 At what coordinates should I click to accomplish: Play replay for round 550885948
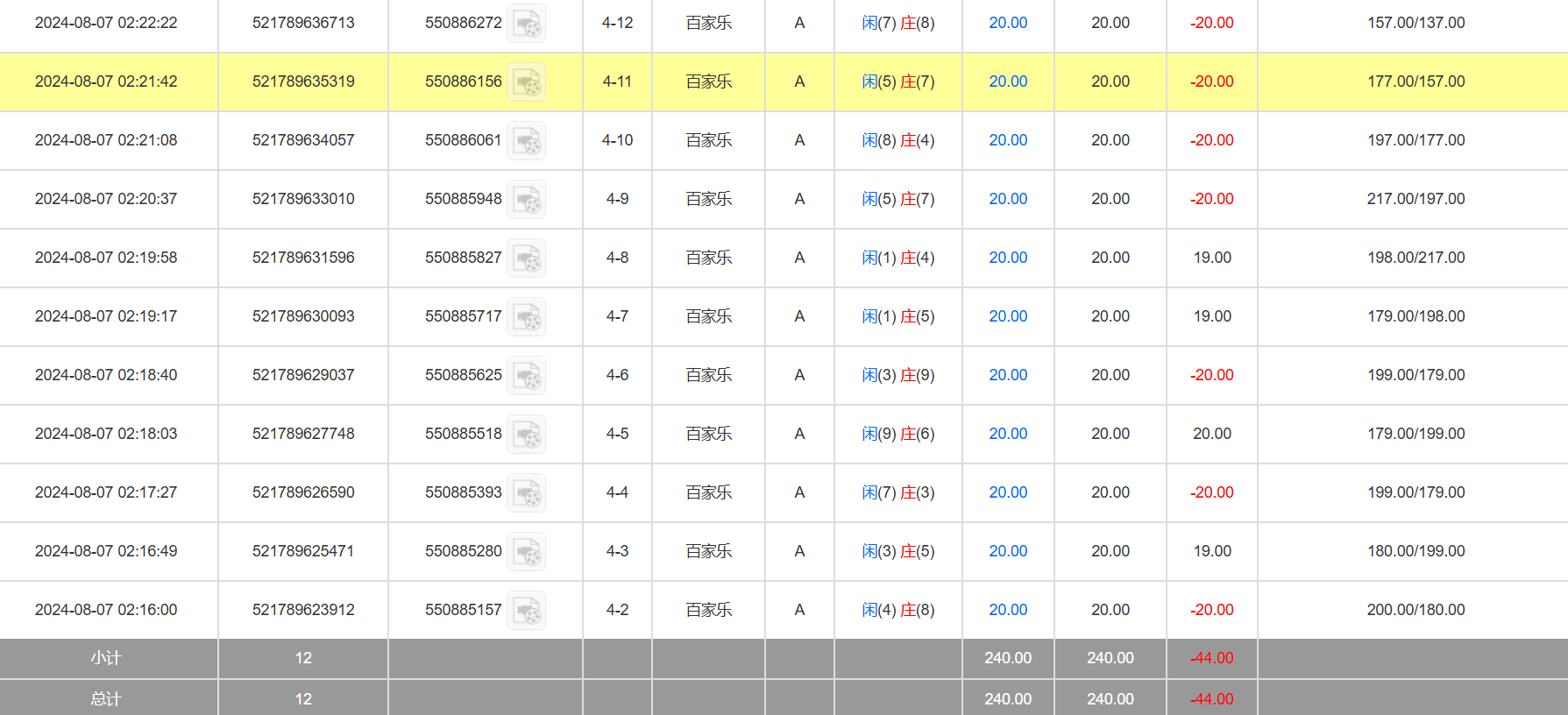527,200
